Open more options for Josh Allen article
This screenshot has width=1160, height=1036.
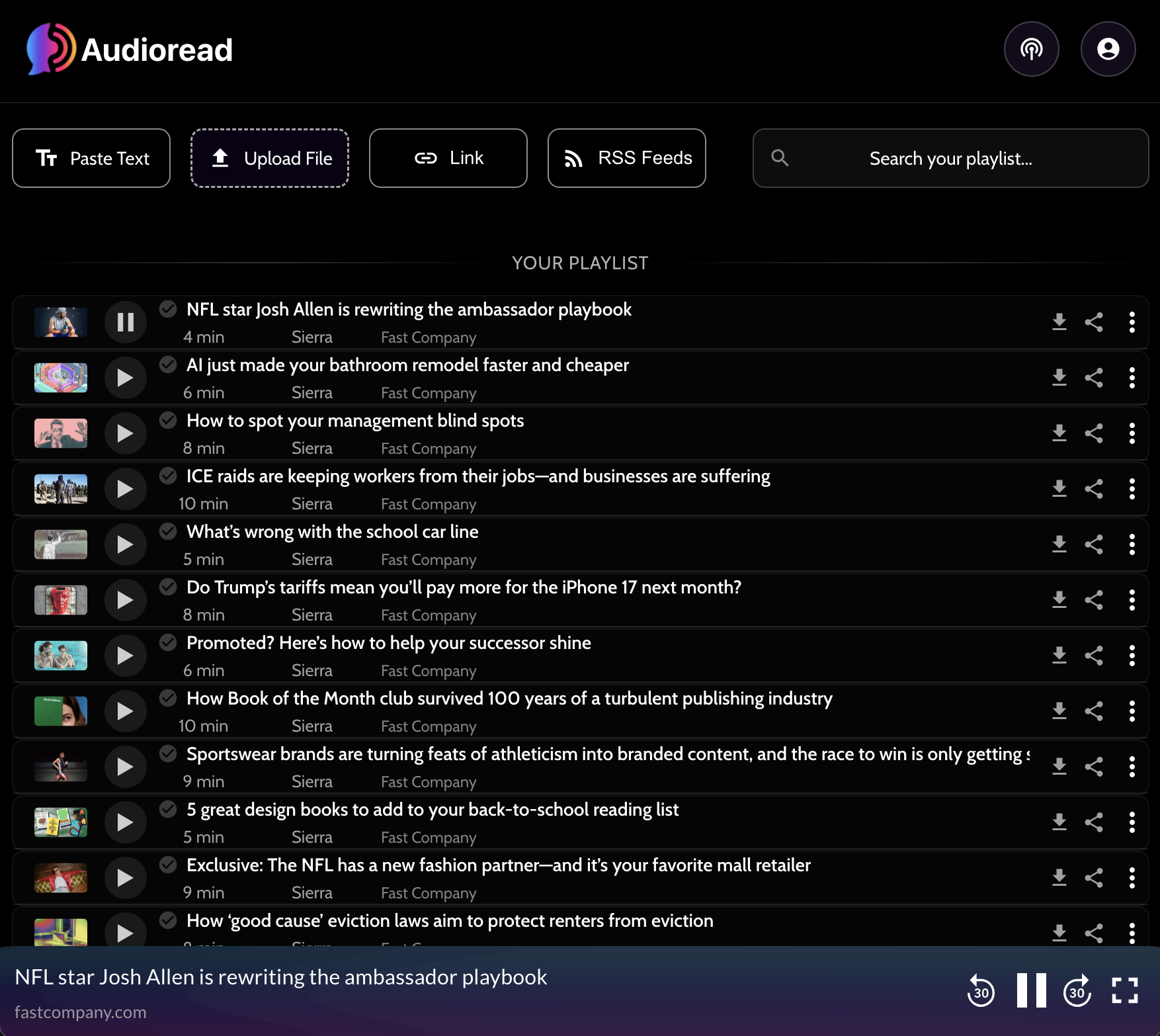[1132, 322]
